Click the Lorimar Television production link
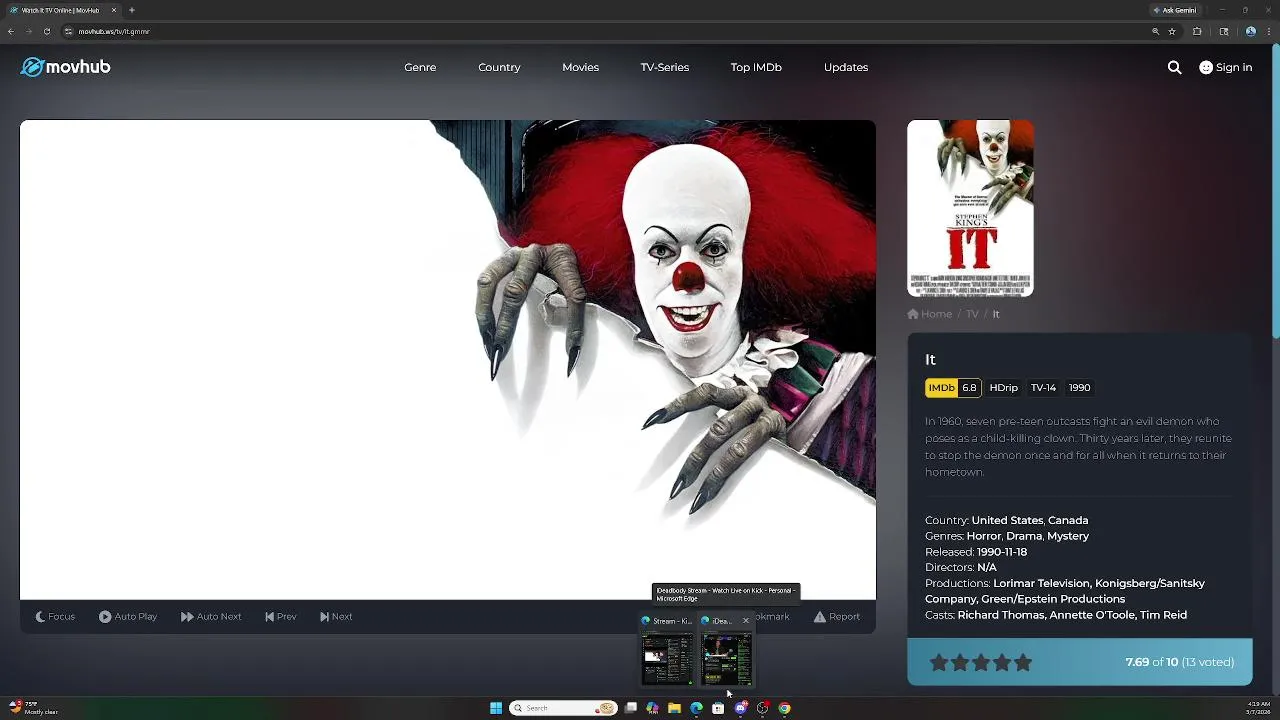 (1041, 583)
